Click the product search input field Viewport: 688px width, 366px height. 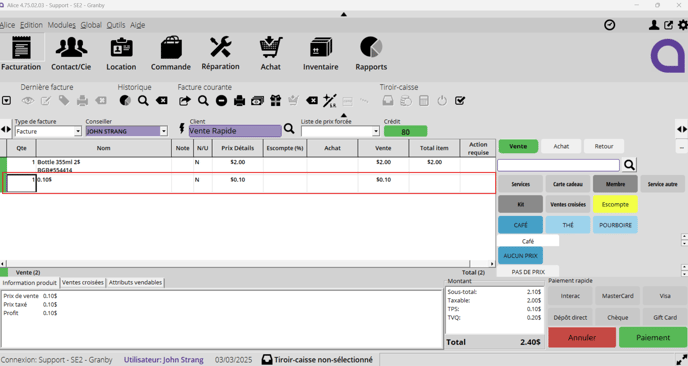pos(558,165)
